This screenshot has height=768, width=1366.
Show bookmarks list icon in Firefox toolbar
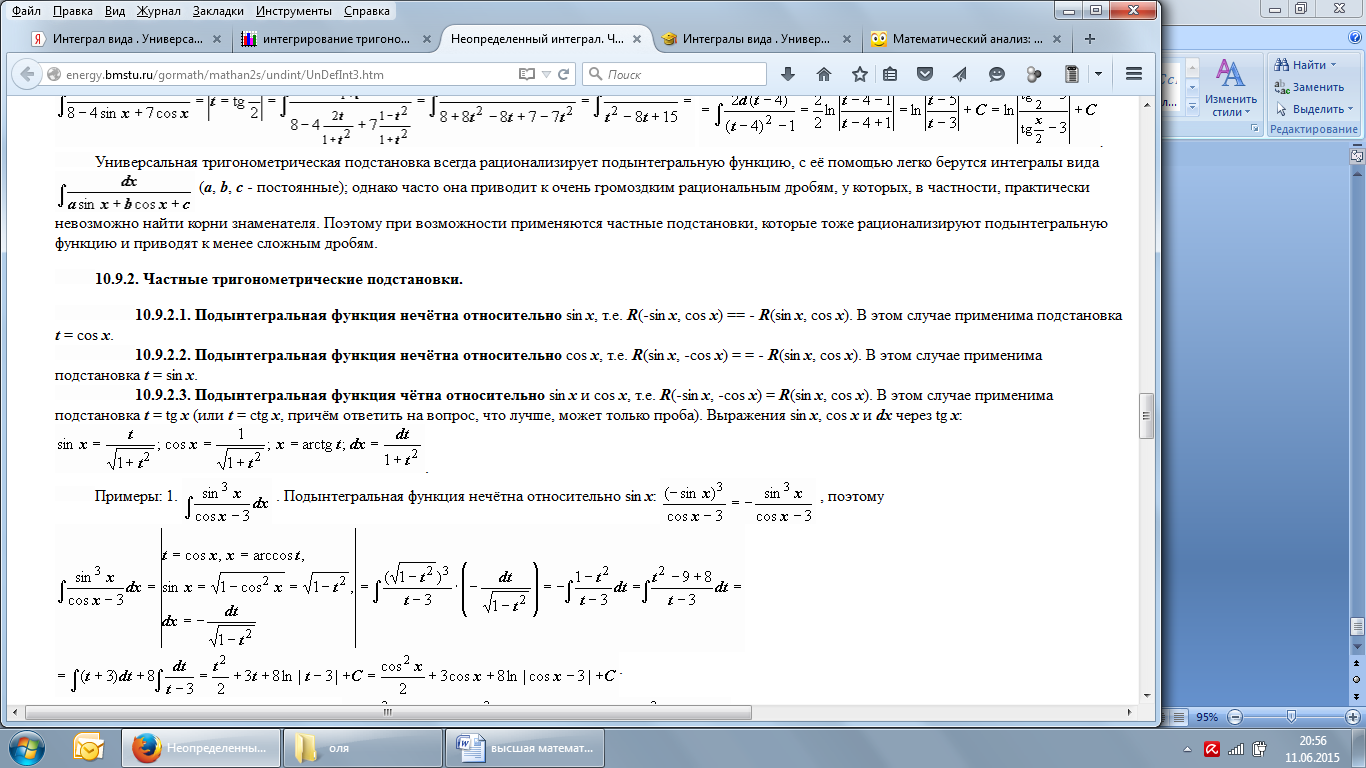[890, 74]
